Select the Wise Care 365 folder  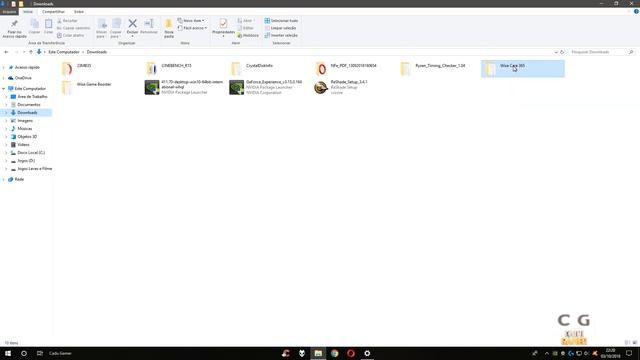522,68
